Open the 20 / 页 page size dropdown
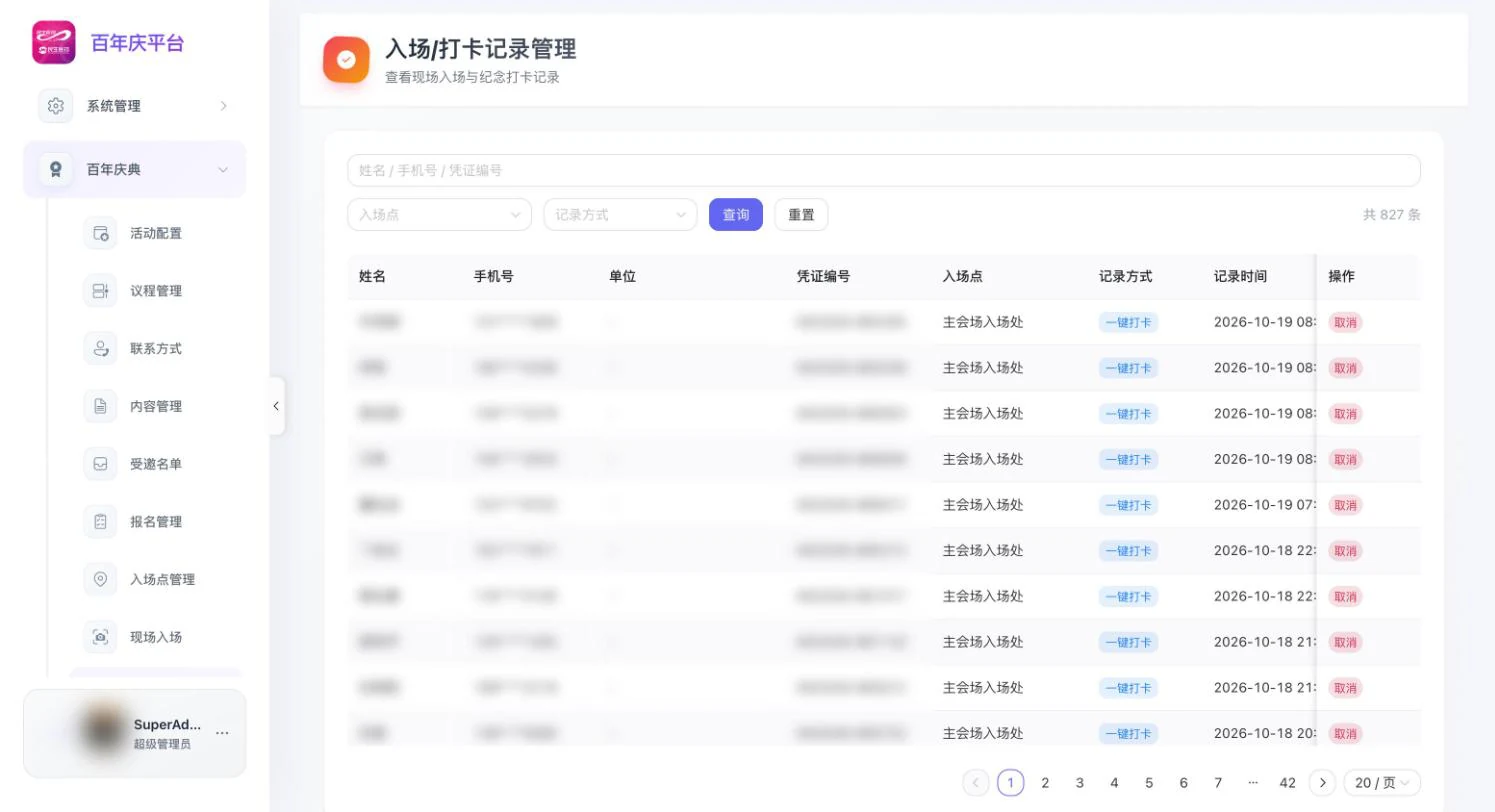The height and width of the screenshot is (812, 1495). pos(1382,783)
